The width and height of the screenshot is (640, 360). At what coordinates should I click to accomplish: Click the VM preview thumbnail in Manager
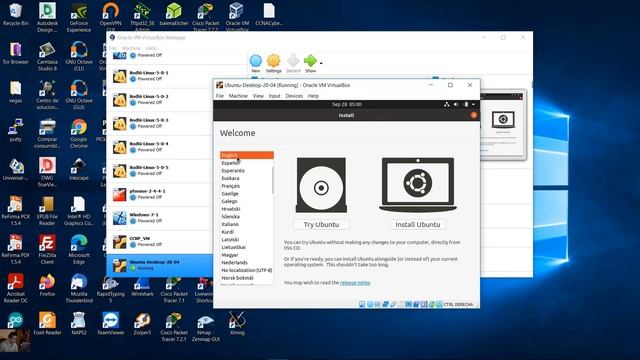pyautogui.click(x=503, y=124)
